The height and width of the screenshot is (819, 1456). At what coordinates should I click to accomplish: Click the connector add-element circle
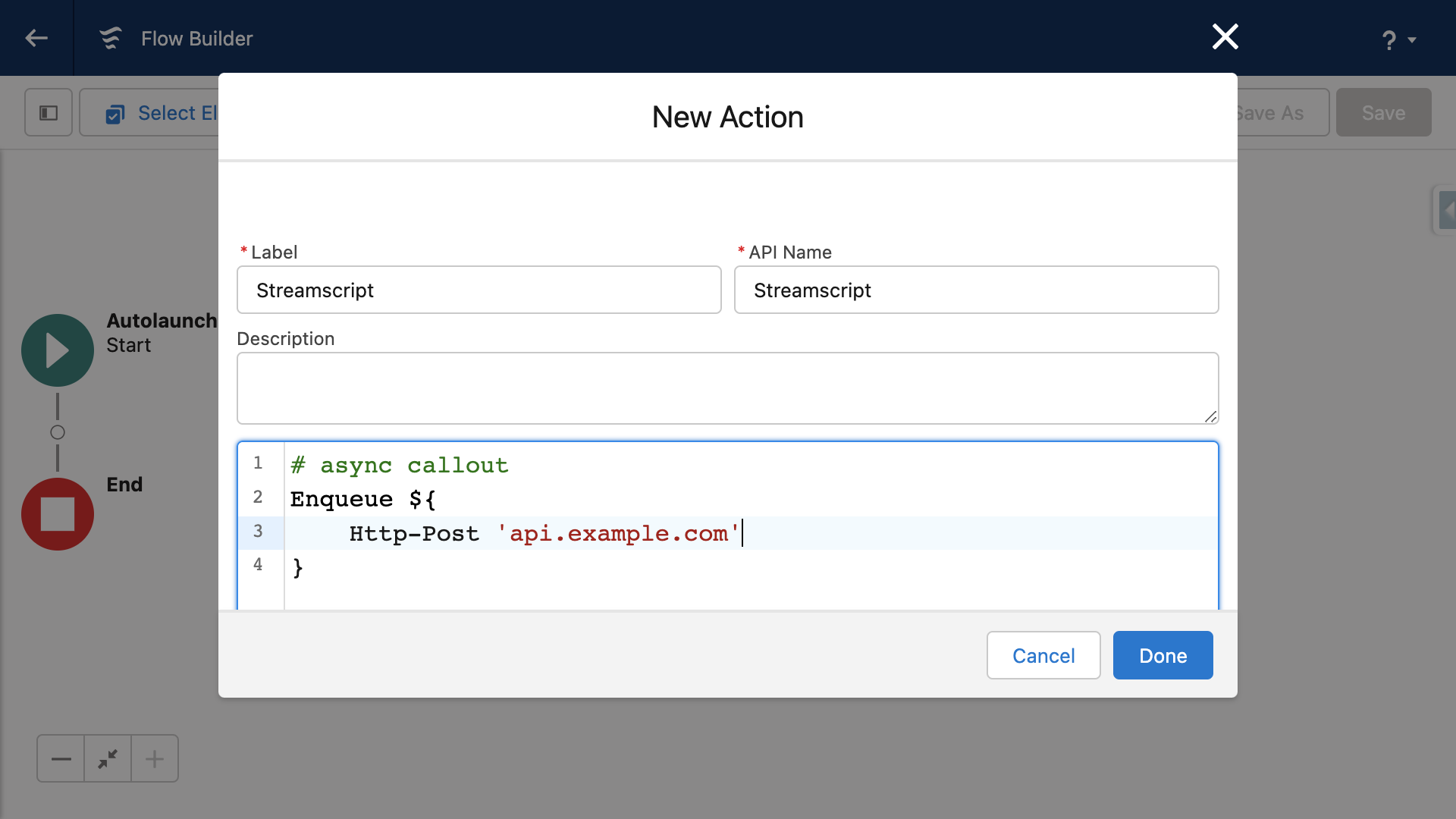click(58, 432)
